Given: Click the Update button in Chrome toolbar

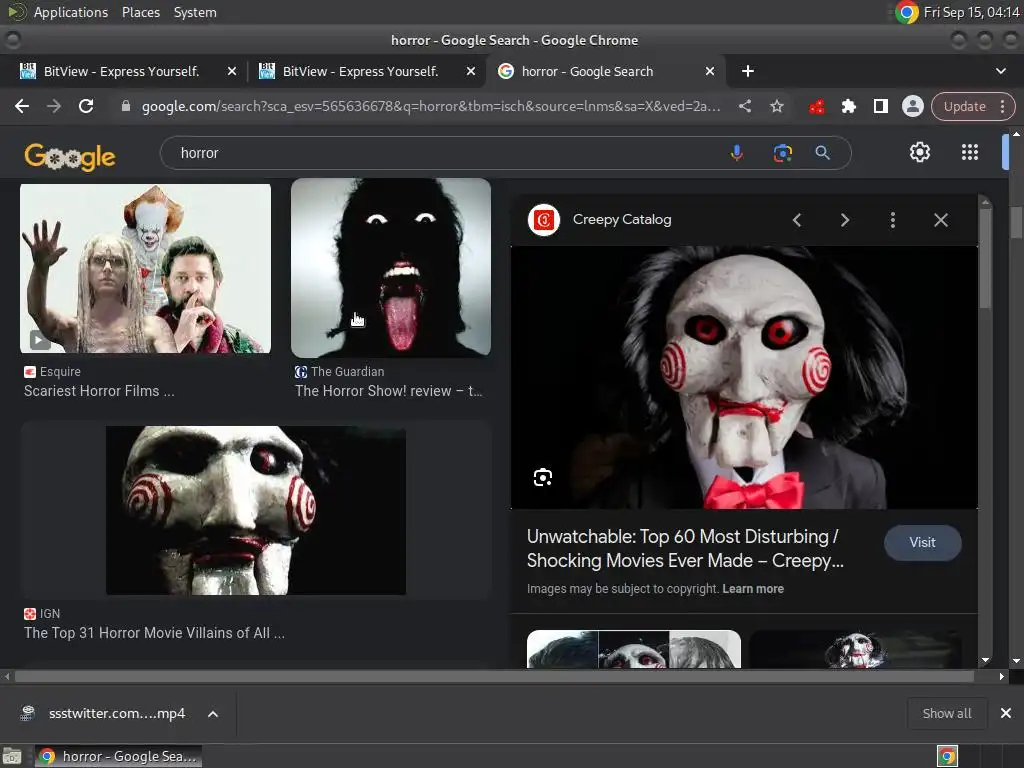Looking at the screenshot, I should (x=964, y=106).
